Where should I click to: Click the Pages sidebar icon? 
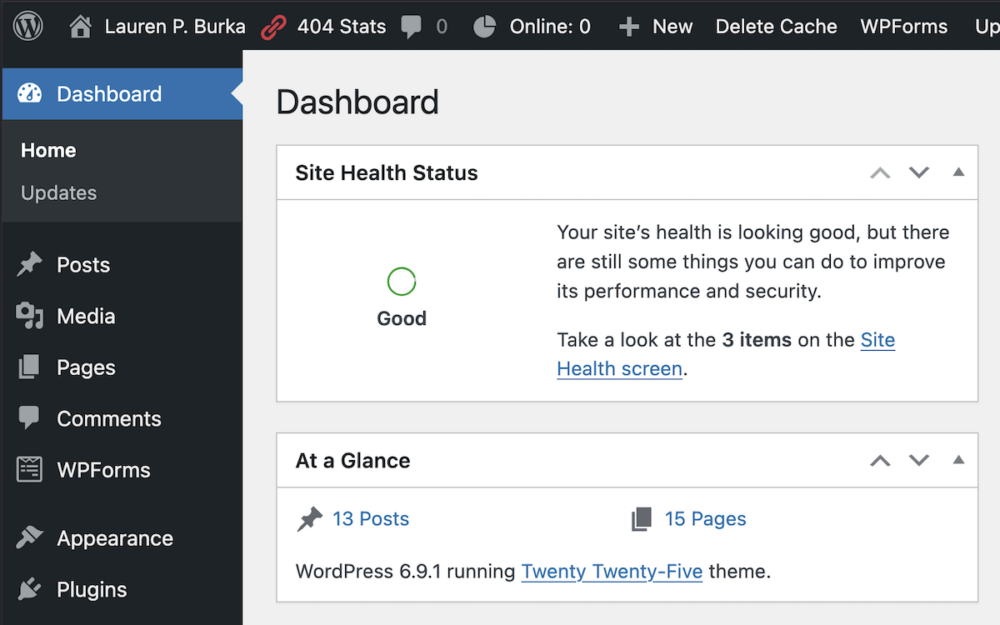(x=30, y=367)
